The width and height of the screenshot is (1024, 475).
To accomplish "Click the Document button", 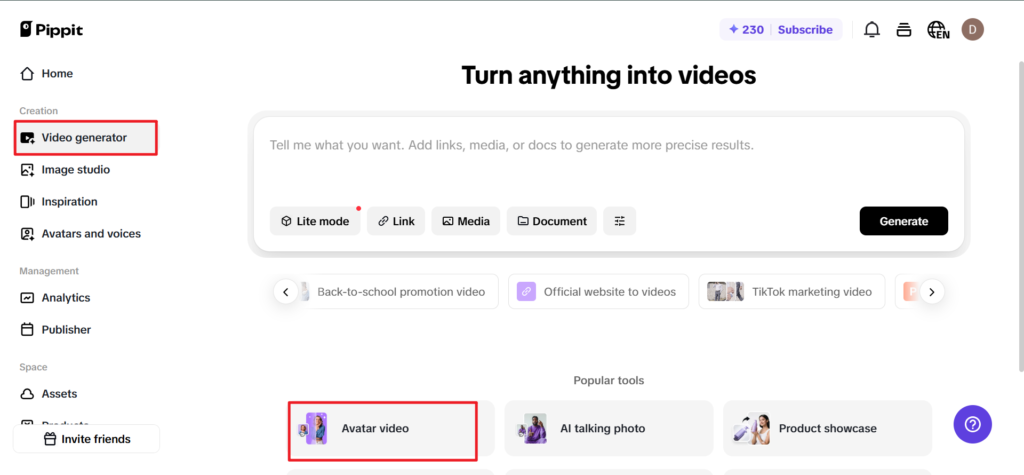I will pyautogui.click(x=552, y=221).
